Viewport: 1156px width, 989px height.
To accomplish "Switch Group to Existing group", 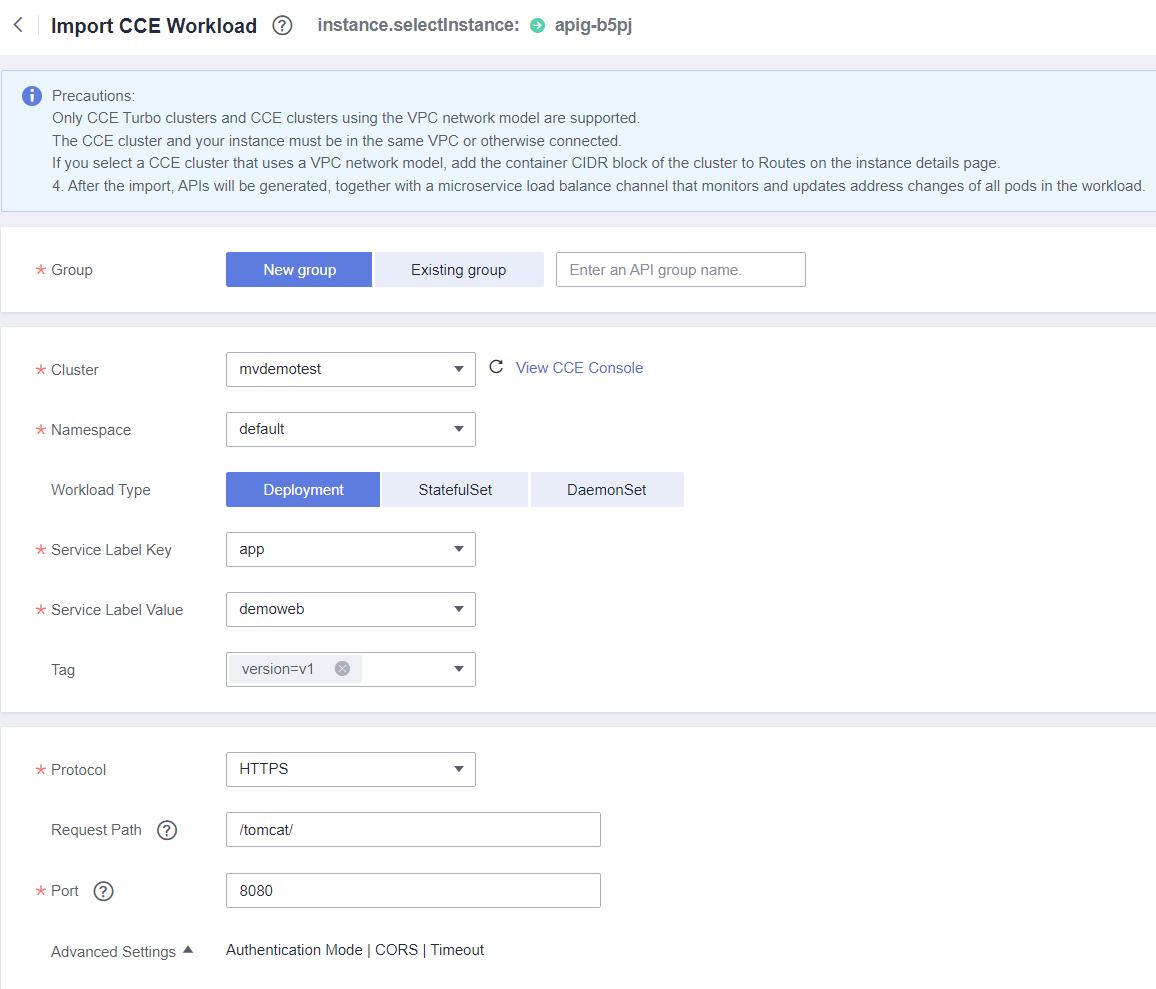I will [x=458, y=269].
